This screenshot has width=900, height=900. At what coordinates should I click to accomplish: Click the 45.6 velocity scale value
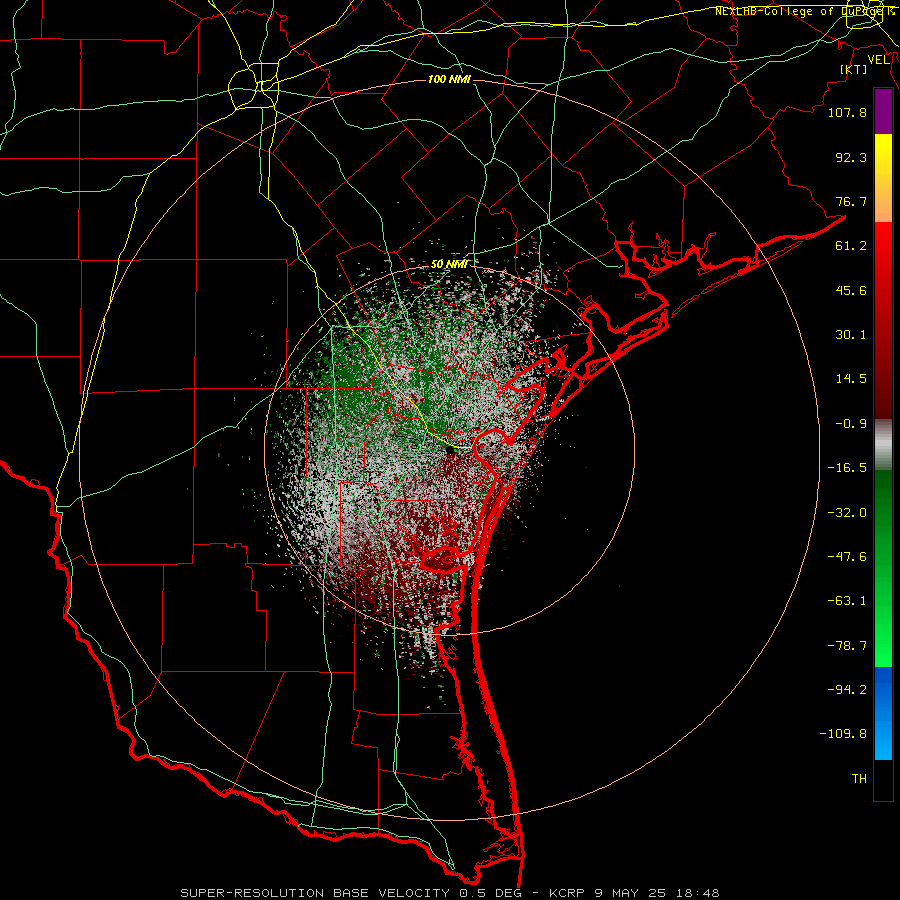pyautogui.click(x=851, y=290)
